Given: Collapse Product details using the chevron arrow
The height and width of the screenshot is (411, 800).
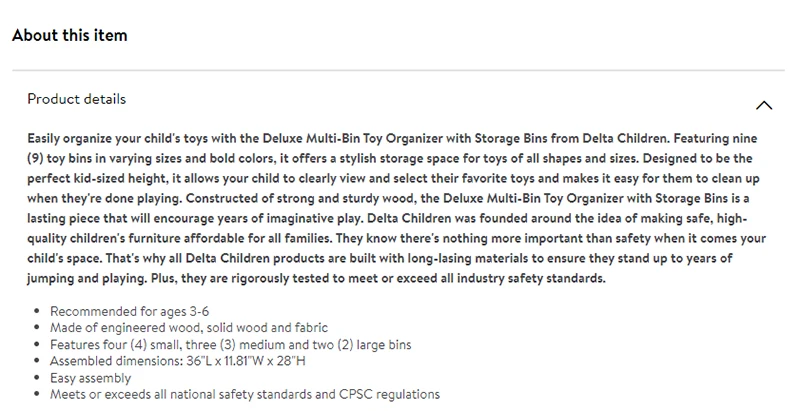Looking at the screenshot, I should [764, 104].
